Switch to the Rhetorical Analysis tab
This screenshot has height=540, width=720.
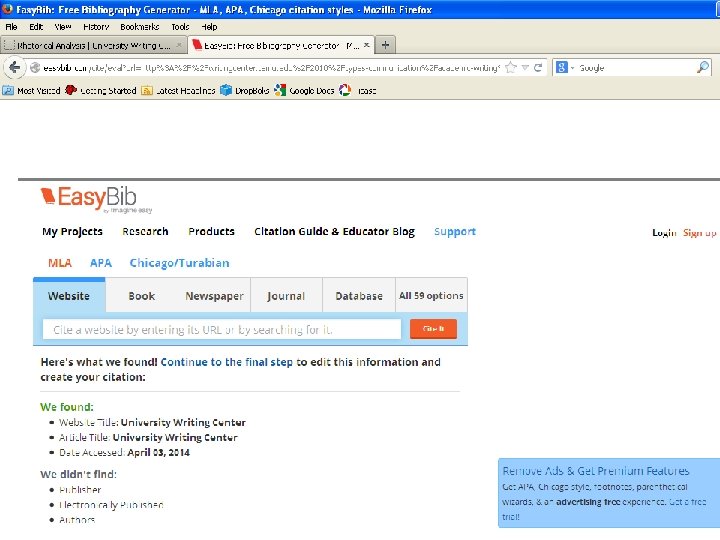coord(93,45)
